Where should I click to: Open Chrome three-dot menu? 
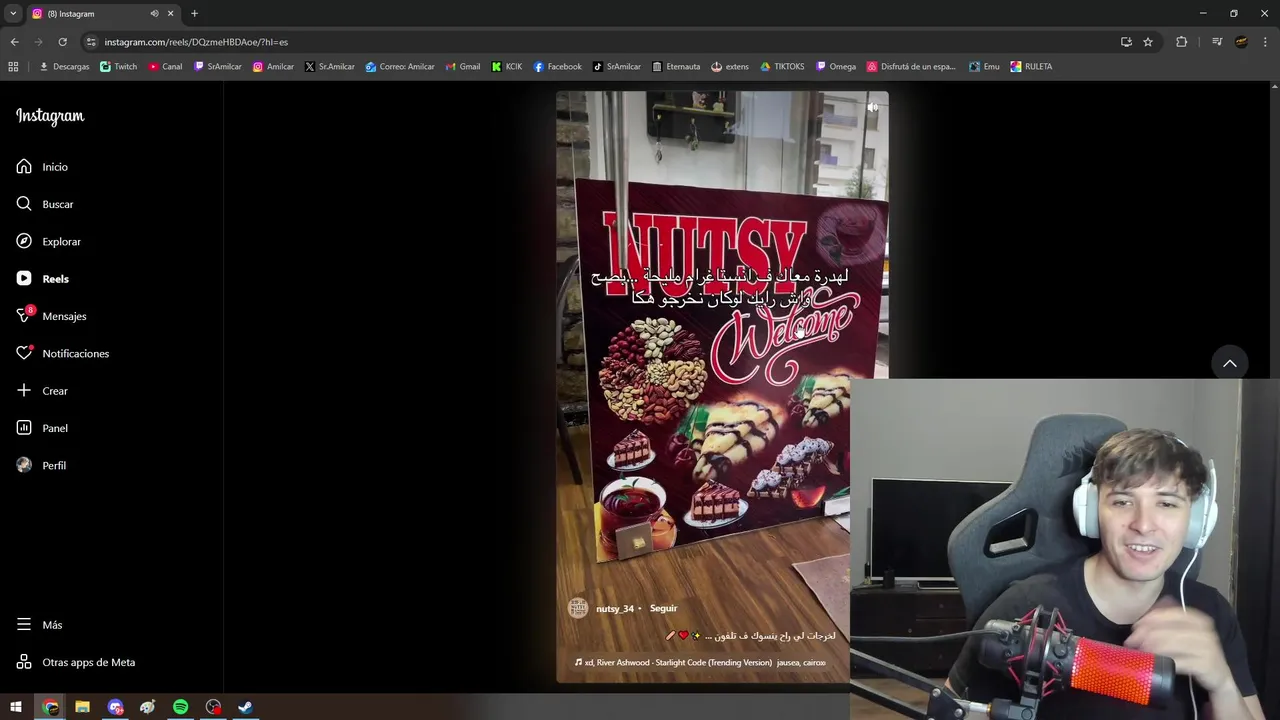[1265, 42]
